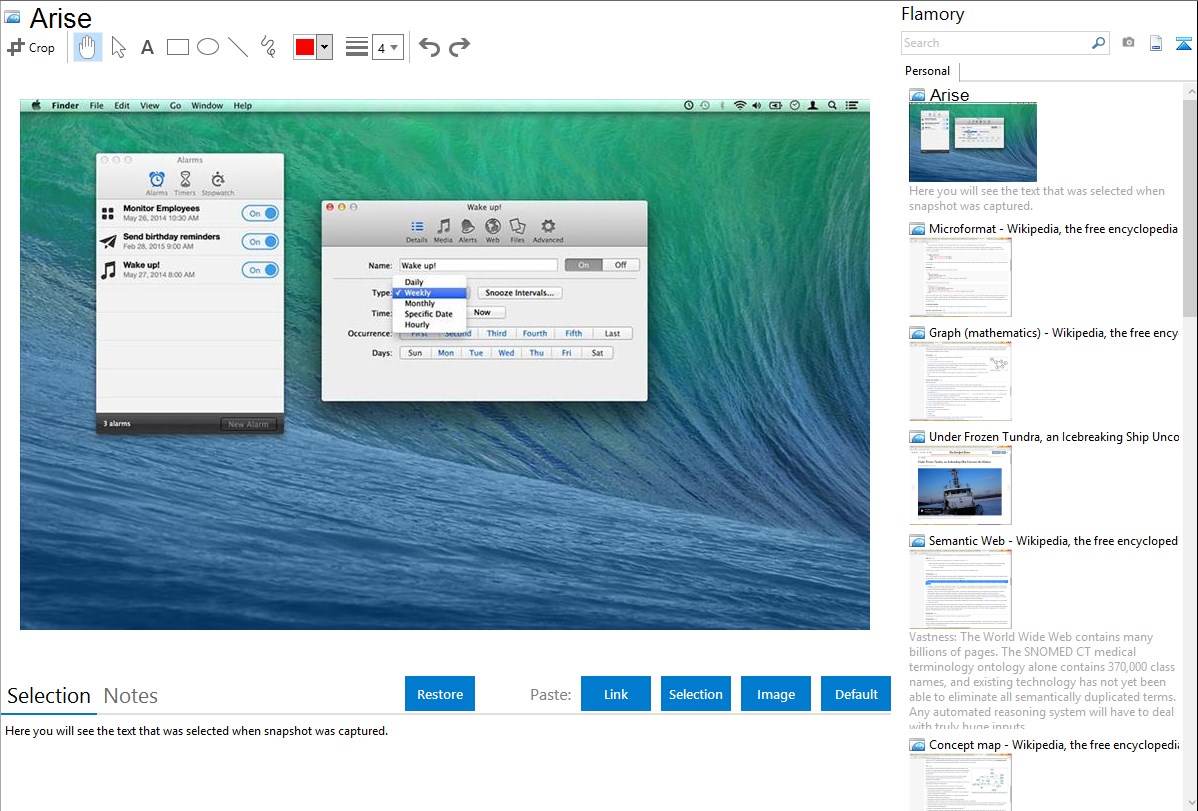Click the Flamory search field
1198x811 pixels.
pos(995,43)
